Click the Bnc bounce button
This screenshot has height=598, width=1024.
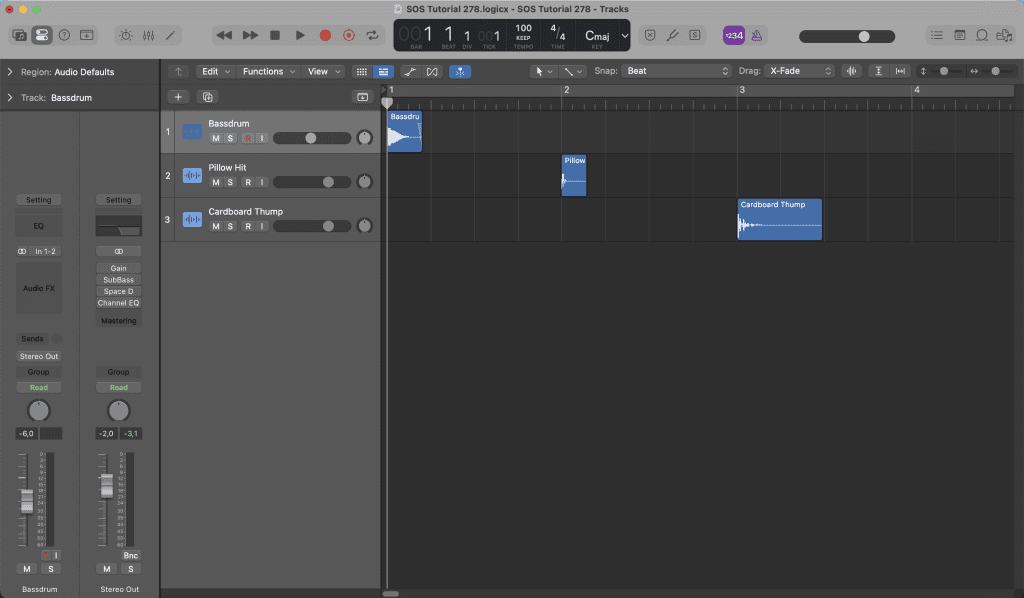[130, 555]
